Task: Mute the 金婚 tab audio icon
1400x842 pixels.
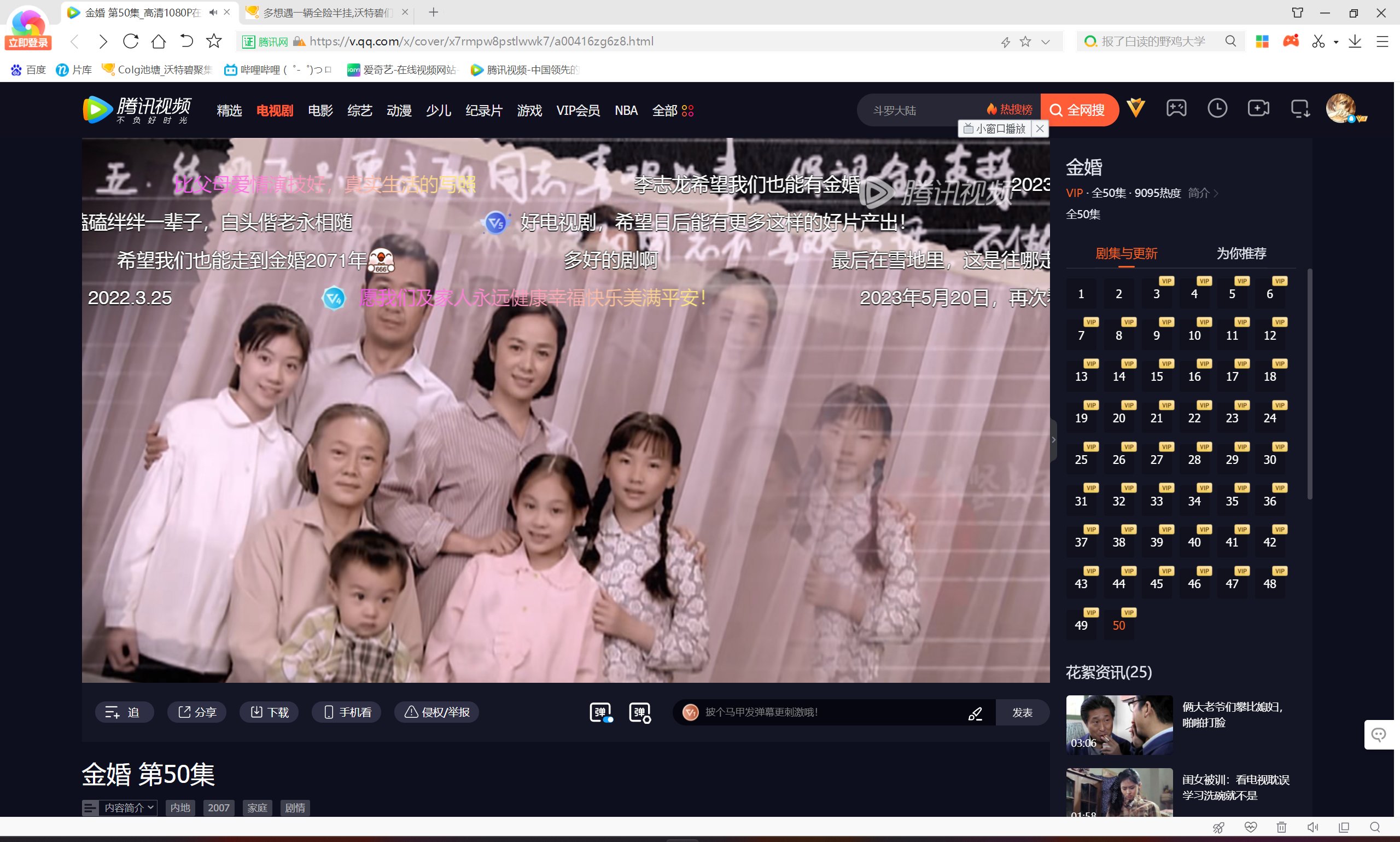Action: [213, 12]
